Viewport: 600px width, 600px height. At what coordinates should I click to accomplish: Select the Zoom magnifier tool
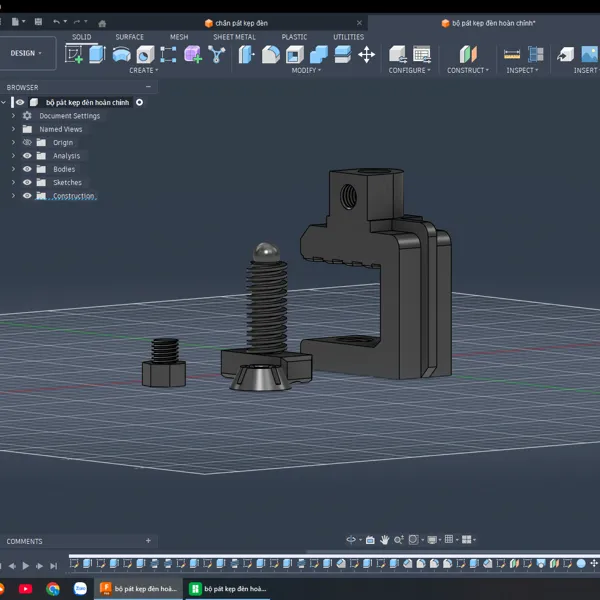(399, 540)
